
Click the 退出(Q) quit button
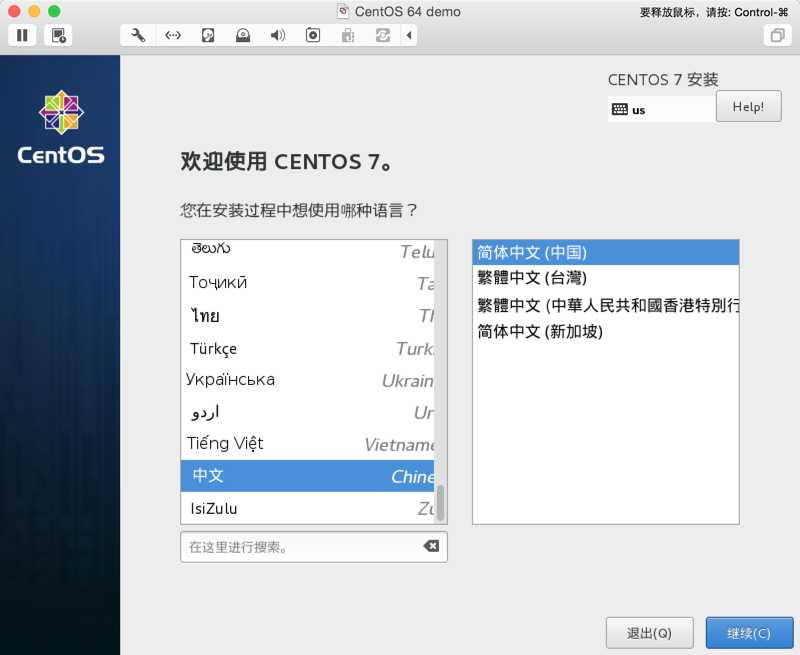(x=649, y=633)
